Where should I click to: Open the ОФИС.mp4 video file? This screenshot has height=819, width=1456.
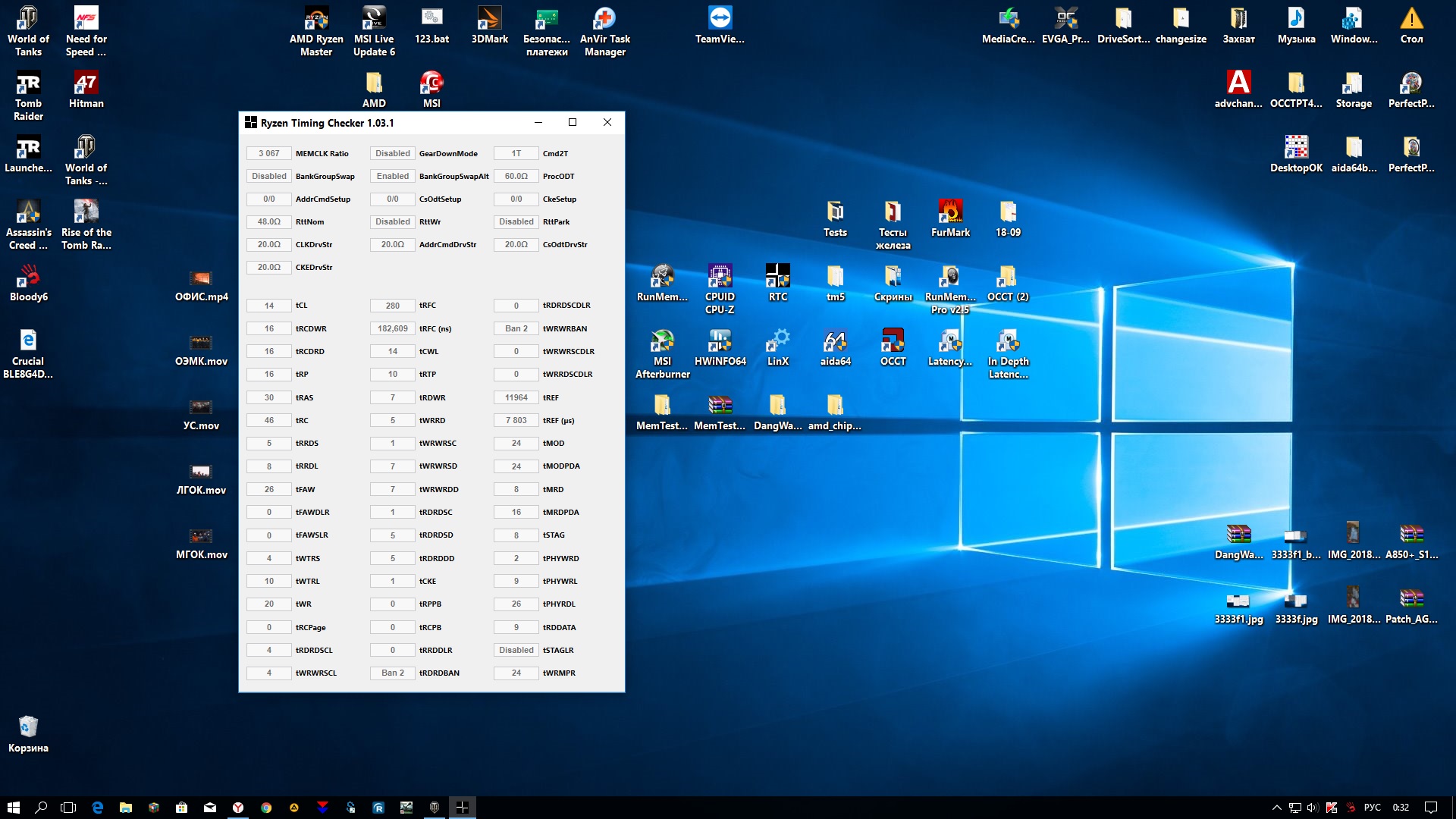[x=201, y=279]
